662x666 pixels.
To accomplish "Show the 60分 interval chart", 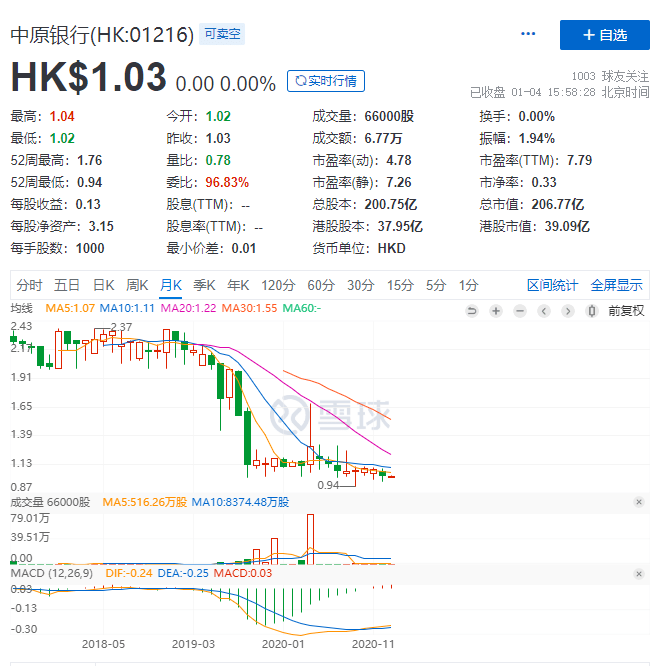I will coord(321,285).
